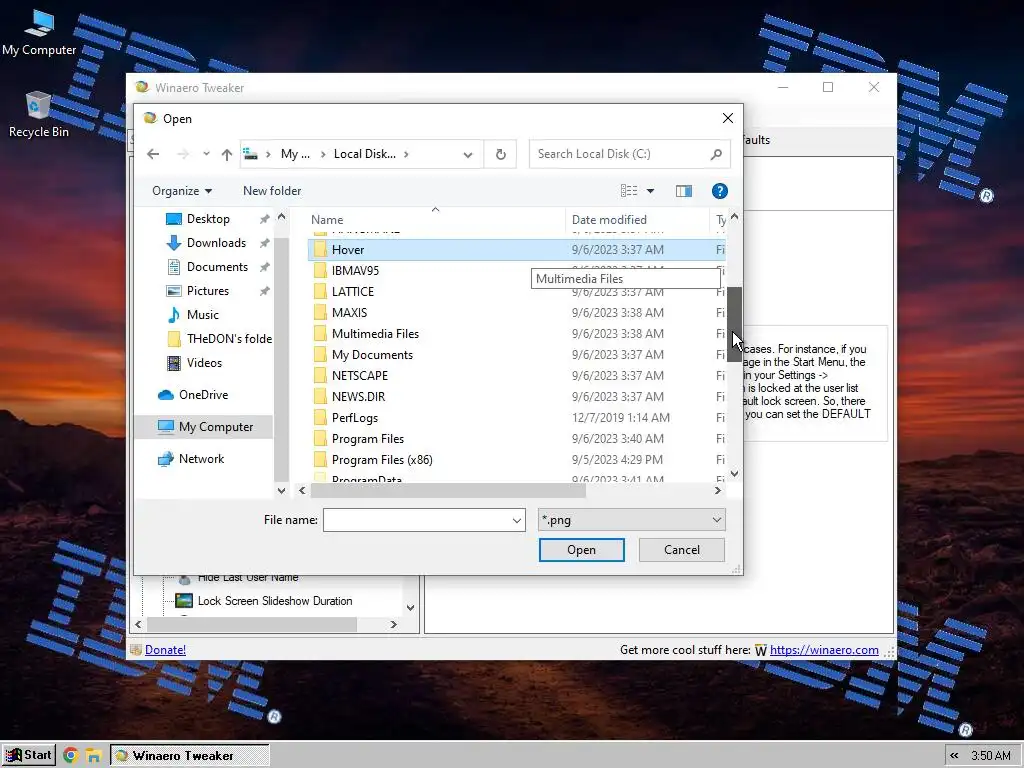Select Desktop in navigation pane
The image size is (1024, 768).
click(208, 219)
